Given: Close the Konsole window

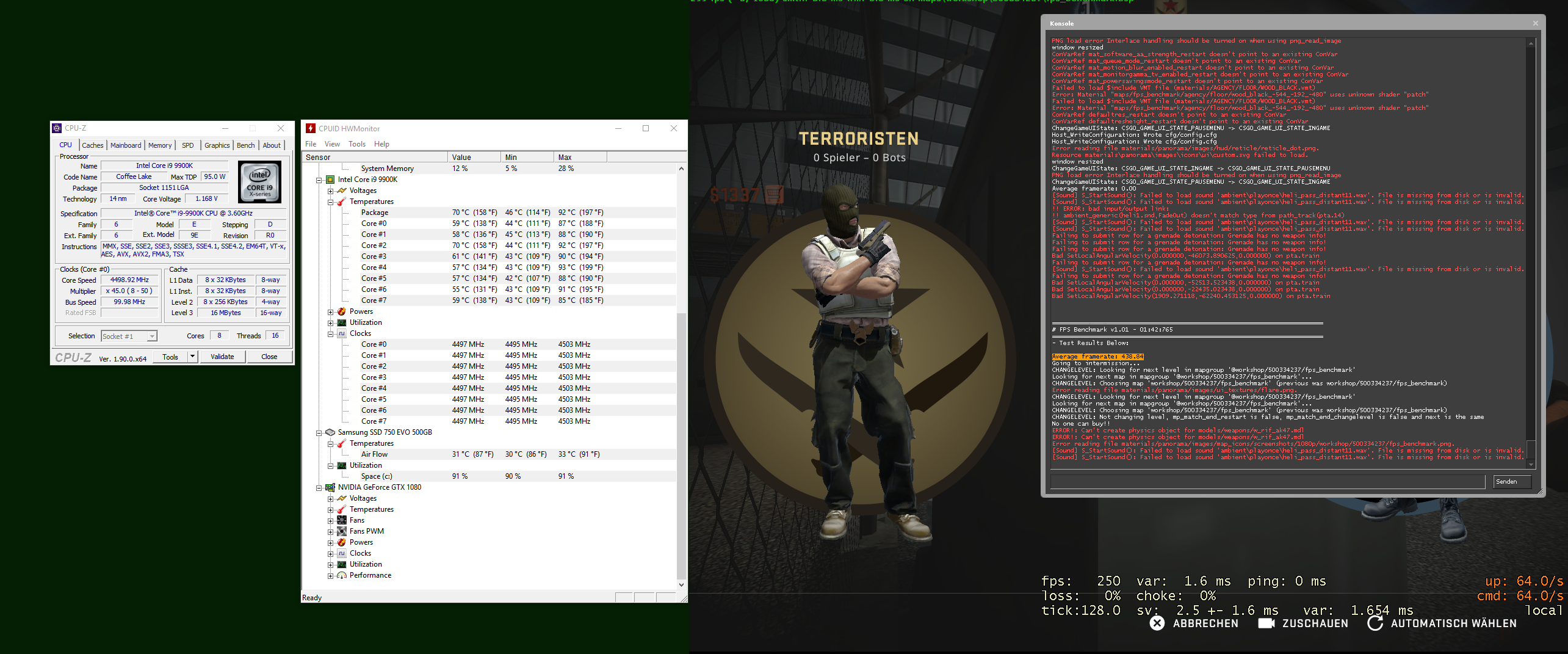Looking at the screenshot, I should (x=1535, y=23).
